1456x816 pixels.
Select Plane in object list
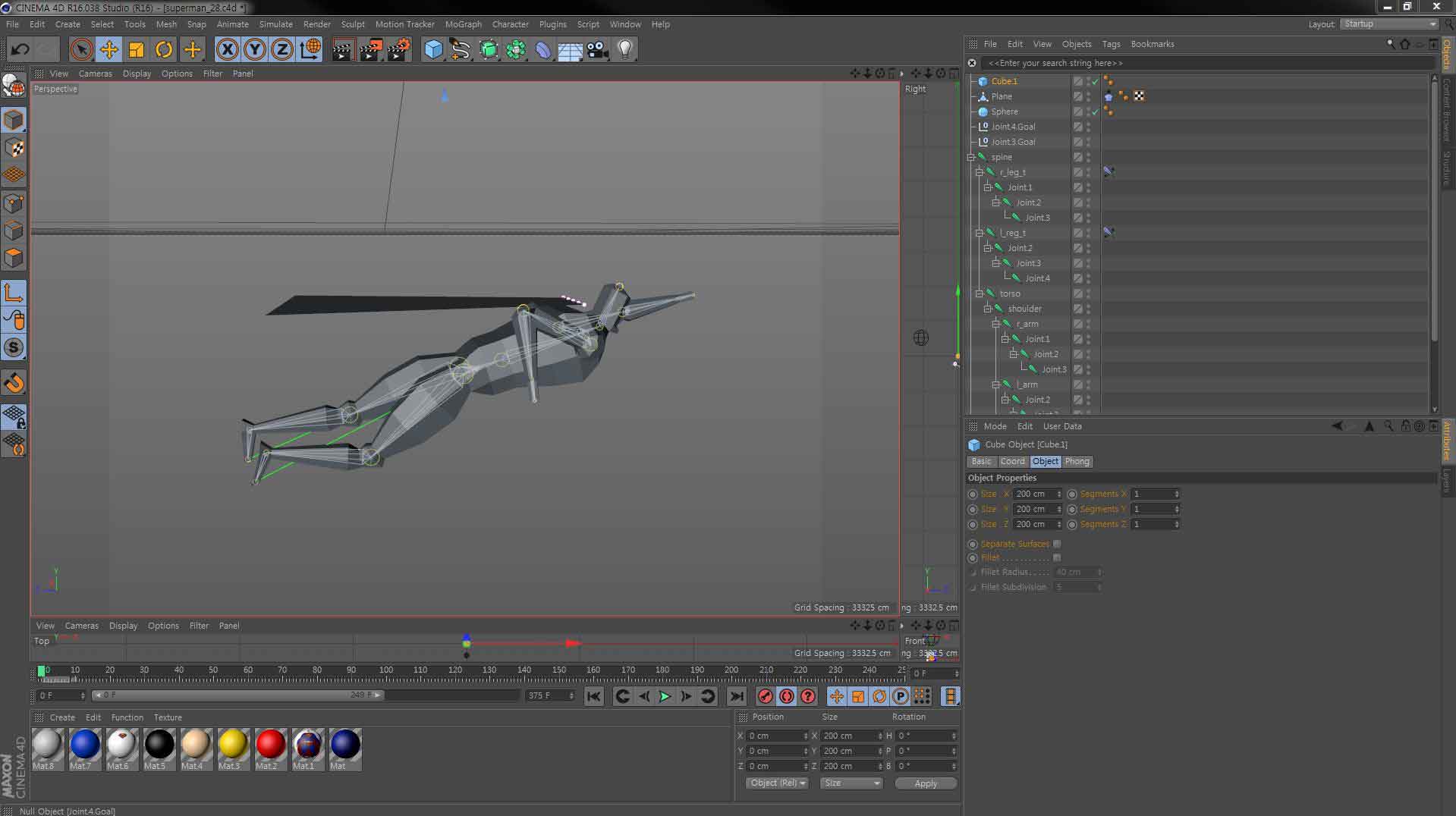1002,96
